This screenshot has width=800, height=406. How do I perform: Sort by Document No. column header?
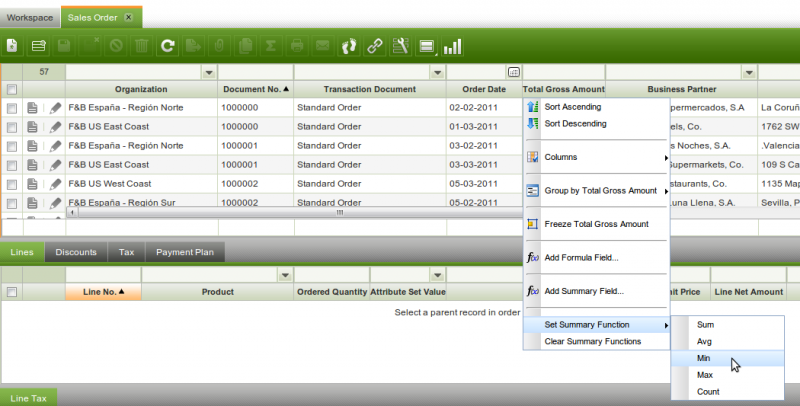(256, 89)
